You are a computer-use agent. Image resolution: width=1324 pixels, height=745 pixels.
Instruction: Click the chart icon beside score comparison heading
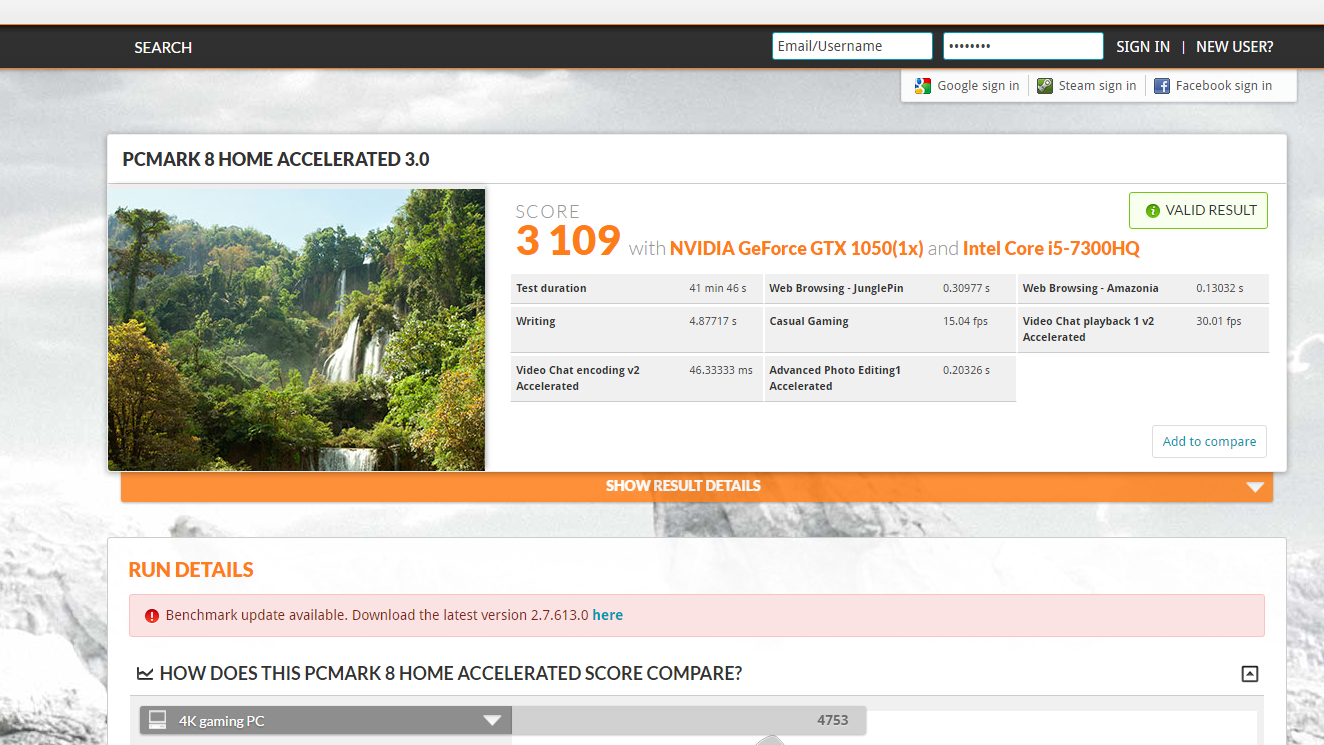coord(145,674)
